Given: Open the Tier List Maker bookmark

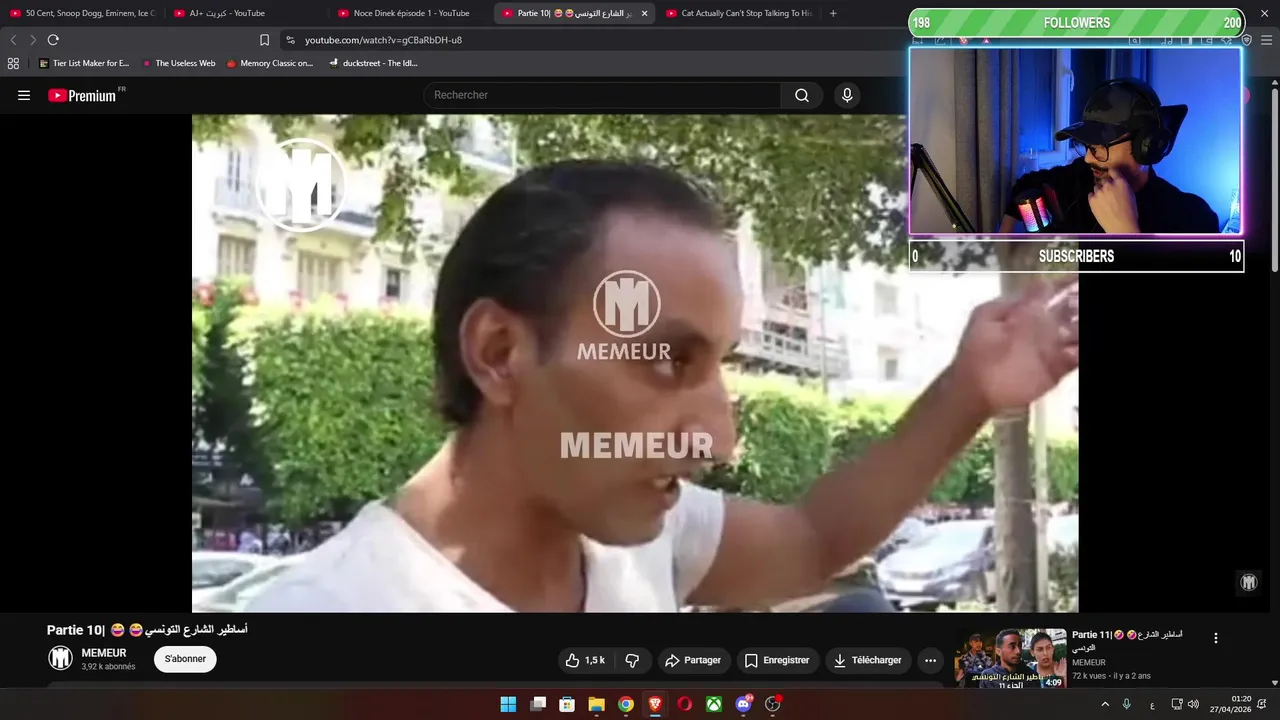Looking at the screenshot, I should pos(84,63).
